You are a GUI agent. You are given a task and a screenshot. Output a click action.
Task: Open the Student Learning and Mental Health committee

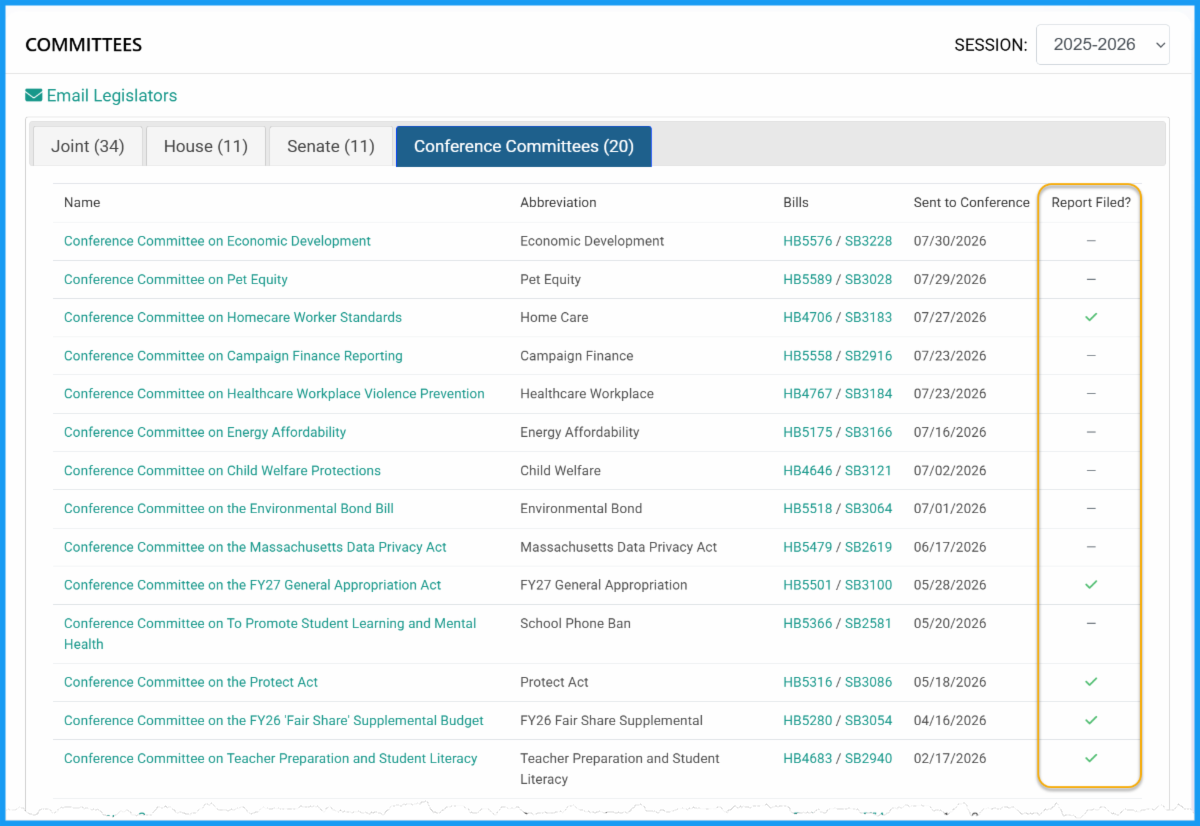pyautogui.click(x=270, y=634)
